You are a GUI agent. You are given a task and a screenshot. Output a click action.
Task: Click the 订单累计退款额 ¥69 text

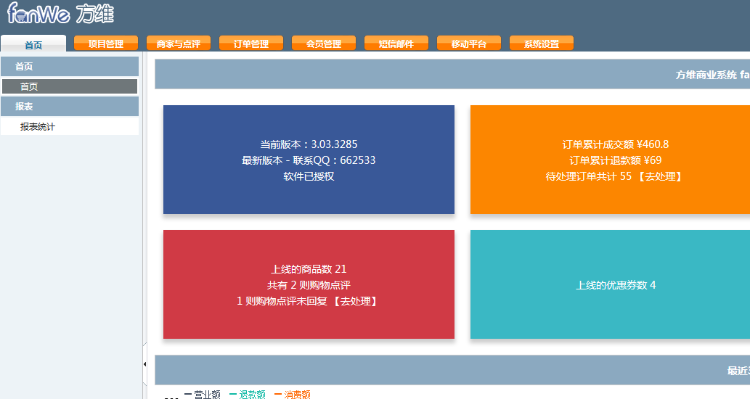click(615, 160)
